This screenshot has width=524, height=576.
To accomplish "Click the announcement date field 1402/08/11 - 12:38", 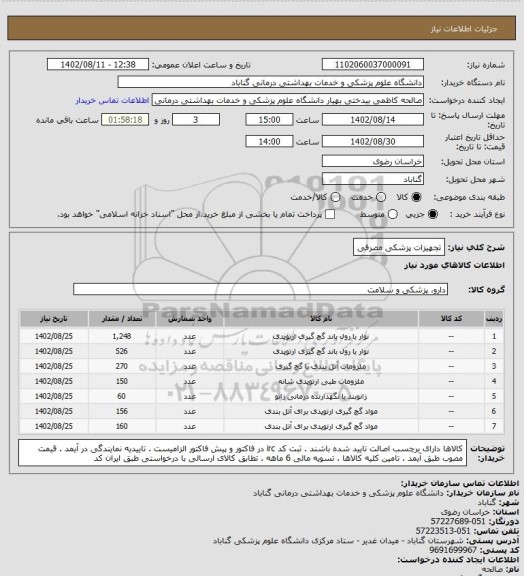I will (98, 64).
